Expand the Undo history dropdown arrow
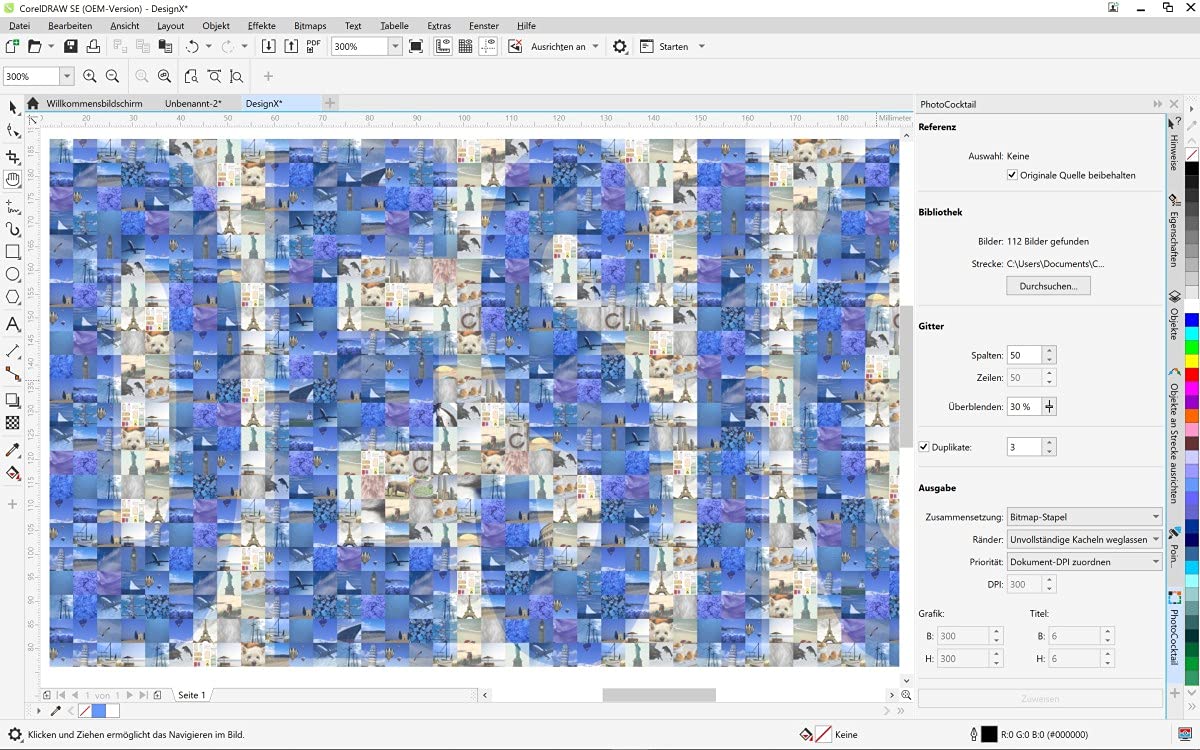Viewport: 1200px width, 750px height. tap(208, 46)
